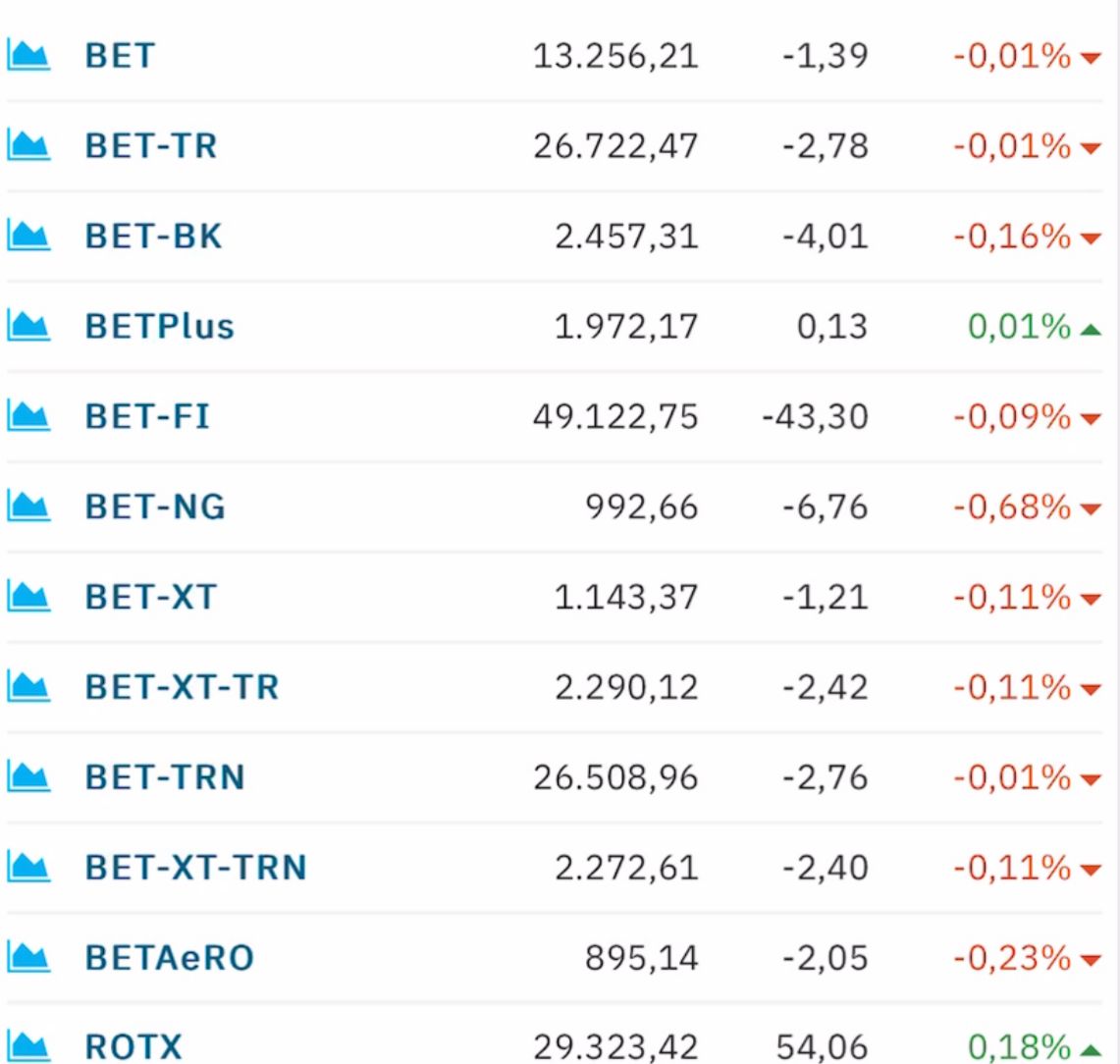Image resolution: width=1120 pixels, height=1064 pixels.
Task: Open the chart icon for BET-TRN
Action: point(28,777)
